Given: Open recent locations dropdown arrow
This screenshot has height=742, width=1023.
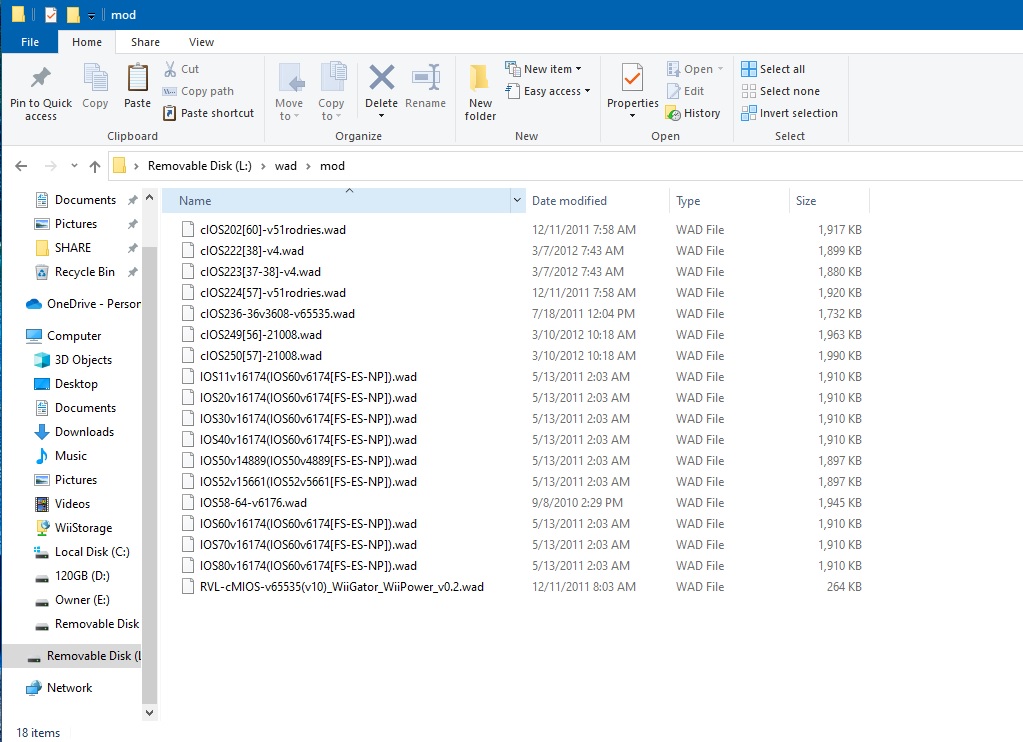Looking at the screenshot, I should [74, 166].
